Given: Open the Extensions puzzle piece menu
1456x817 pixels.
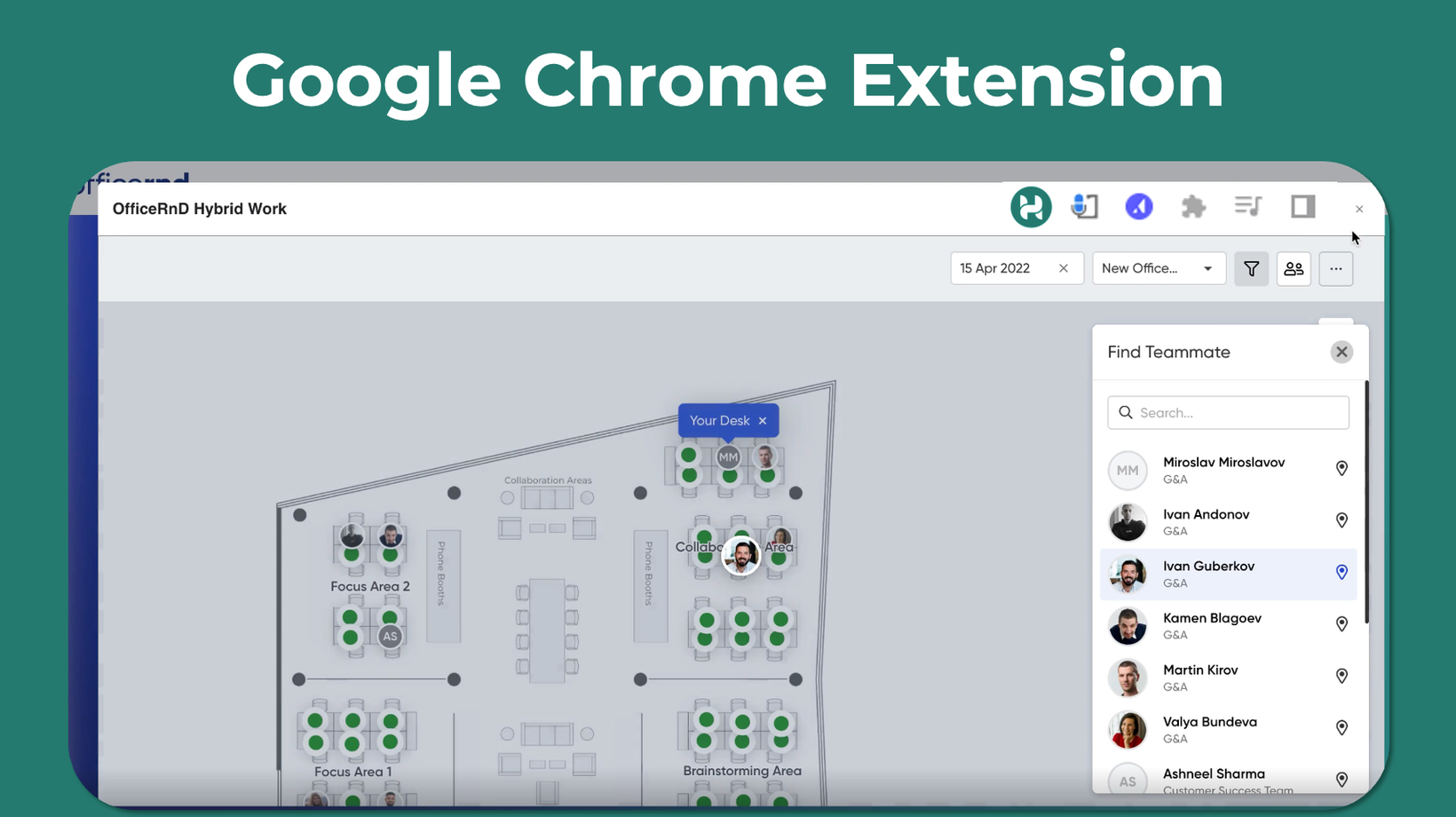Looking at the screenshot, I should (x=1193, y=207).
